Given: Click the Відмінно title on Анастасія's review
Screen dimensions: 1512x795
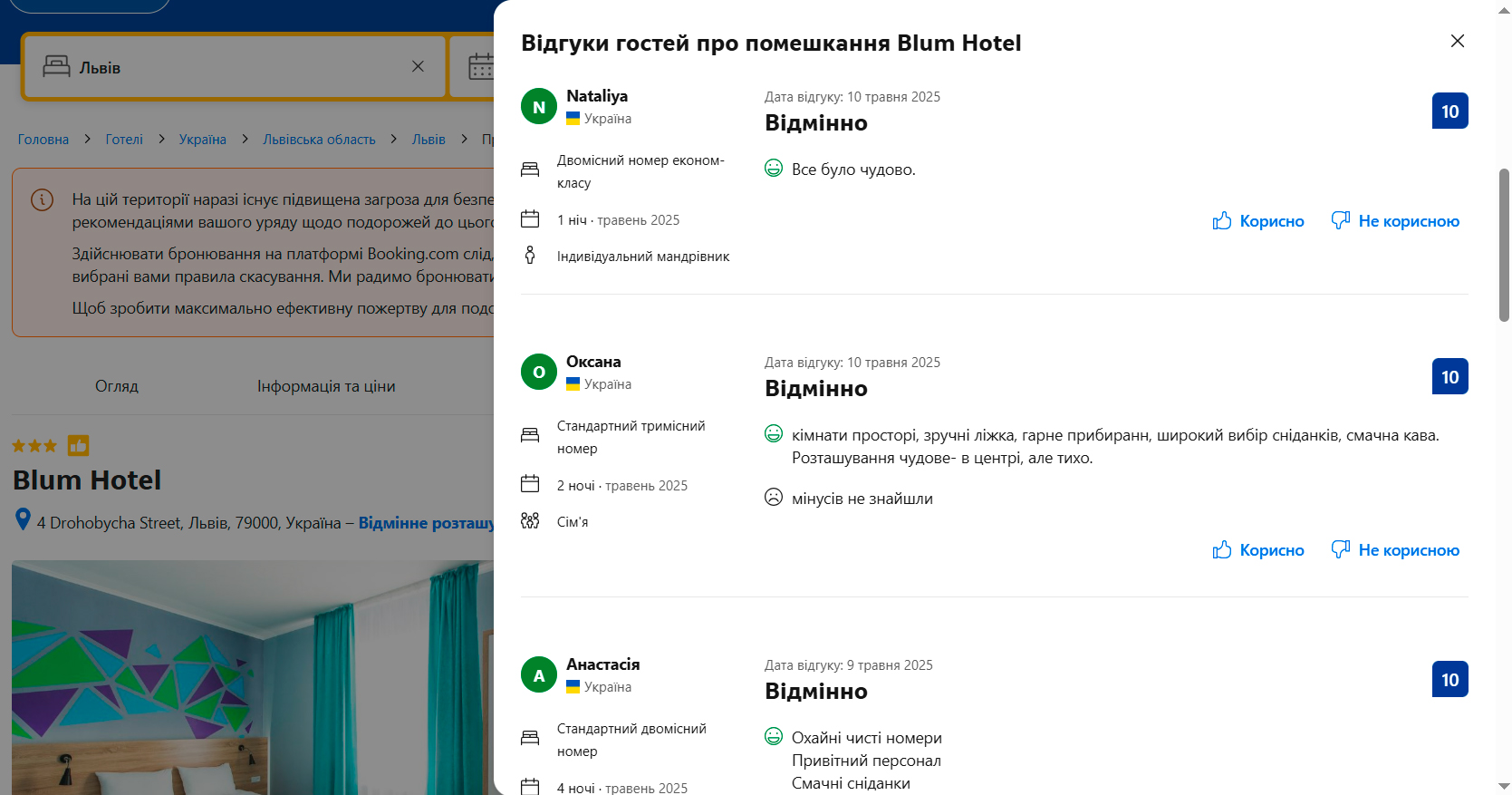Looking at the screenshot, I should [x=816, y=692].
